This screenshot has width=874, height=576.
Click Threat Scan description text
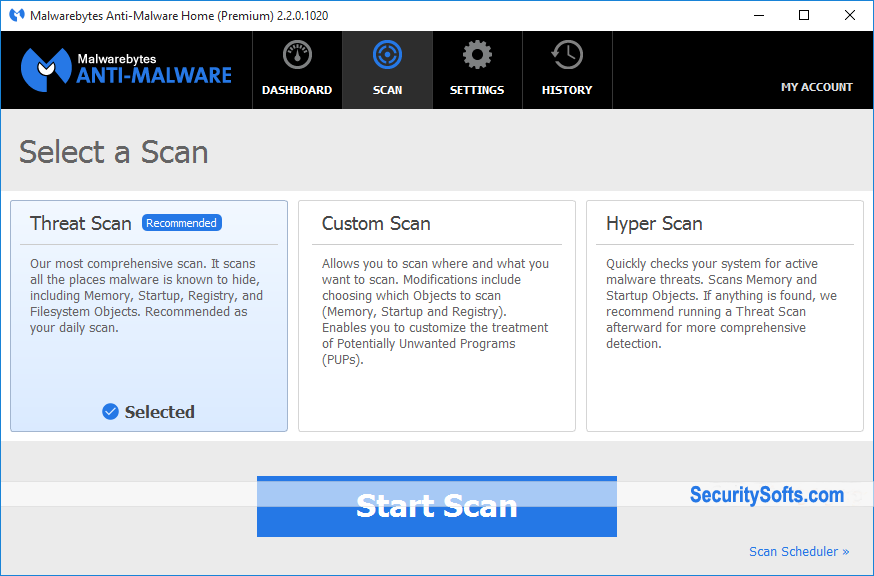click(147, 296)
